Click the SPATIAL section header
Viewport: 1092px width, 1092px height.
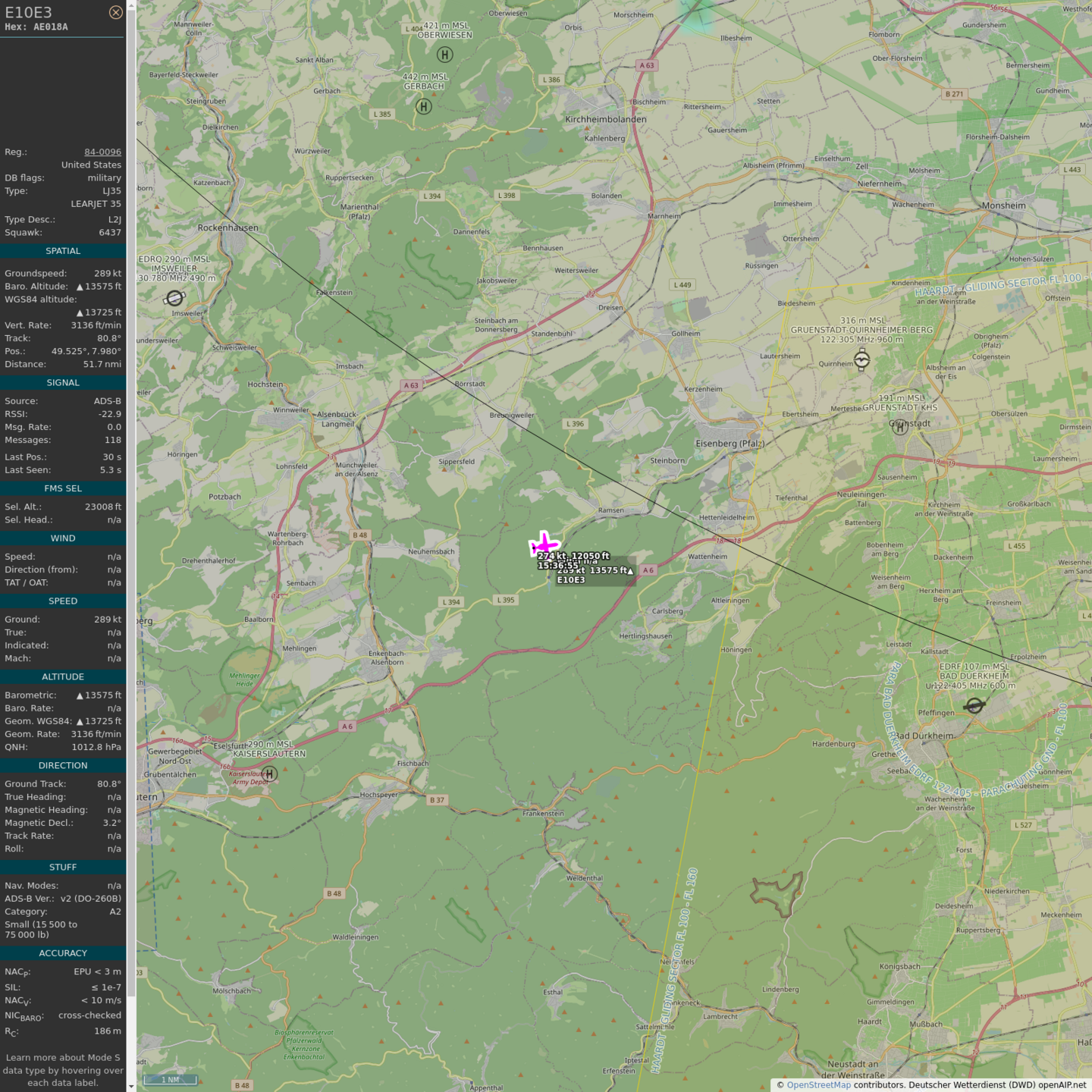(63, 251)
